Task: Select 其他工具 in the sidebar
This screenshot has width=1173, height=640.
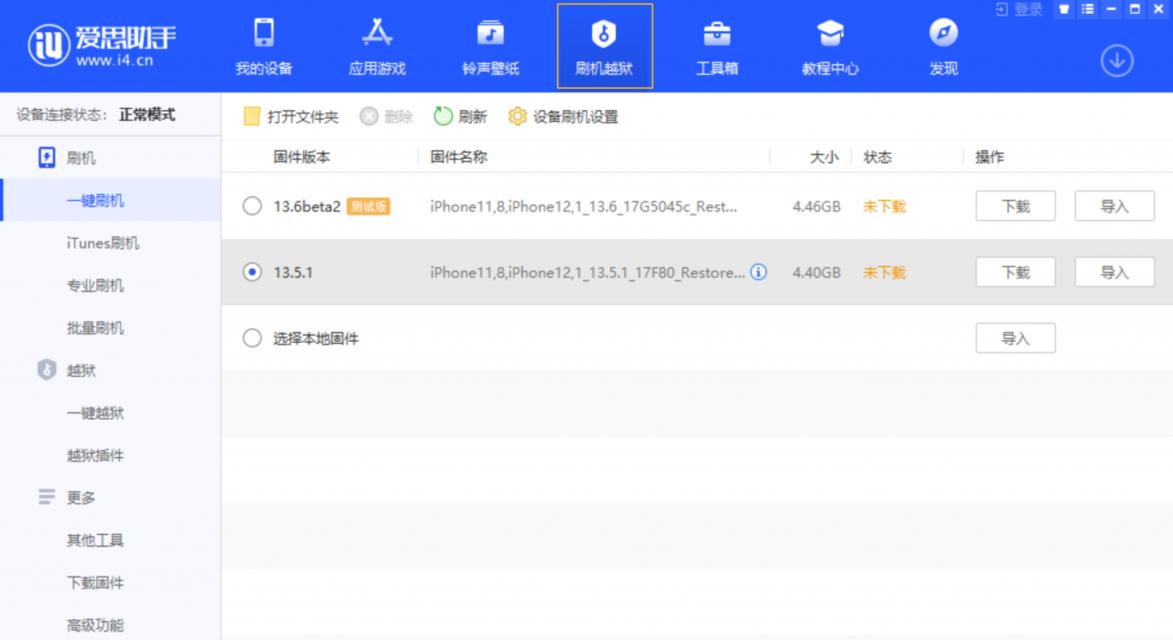Action: point(95,540)
